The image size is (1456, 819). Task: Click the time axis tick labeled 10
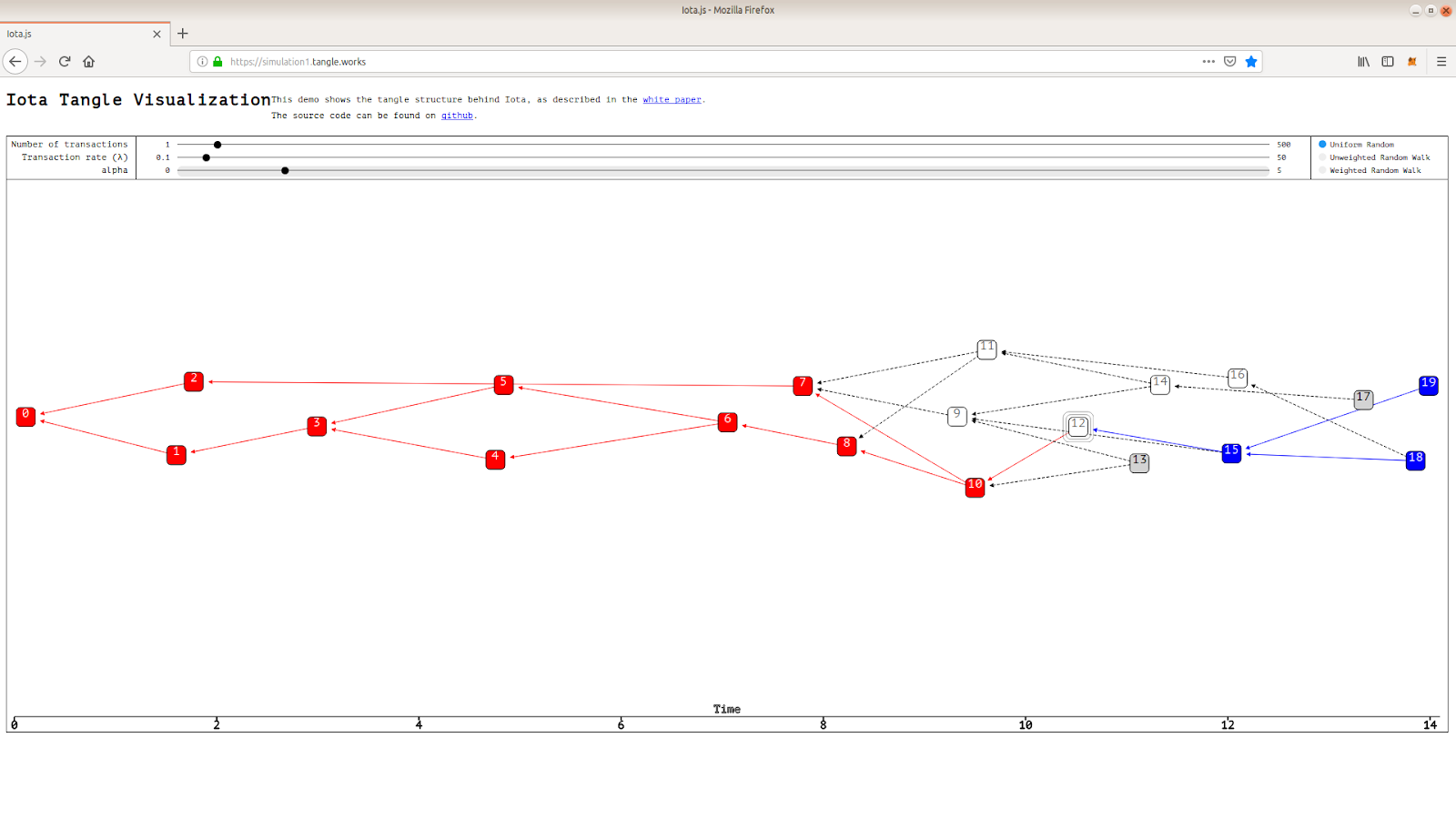(1026, 724)
